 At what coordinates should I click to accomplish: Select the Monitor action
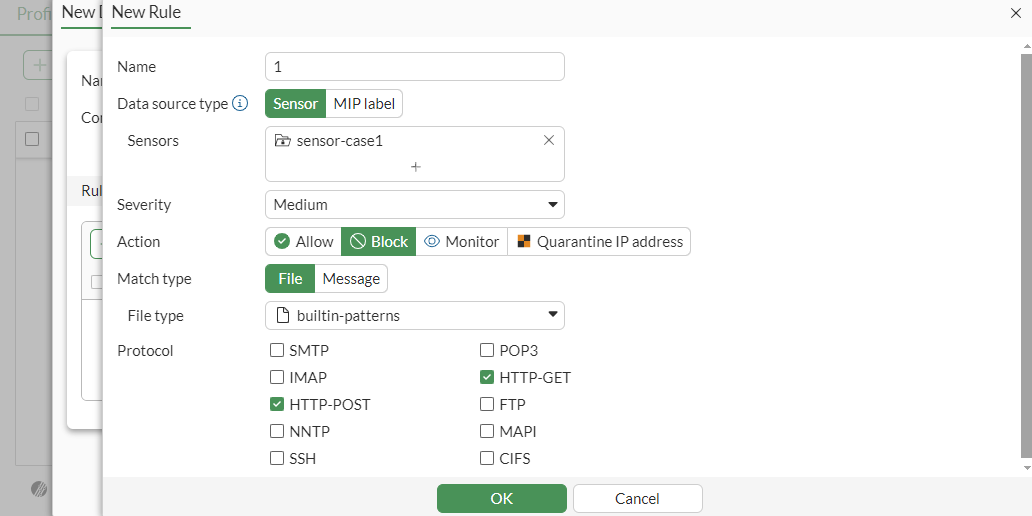(462, 241)
